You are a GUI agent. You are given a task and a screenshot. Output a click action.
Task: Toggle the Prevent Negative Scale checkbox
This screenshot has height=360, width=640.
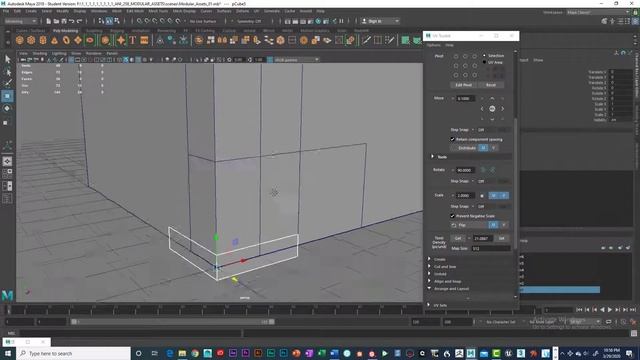tap(453, 216)
